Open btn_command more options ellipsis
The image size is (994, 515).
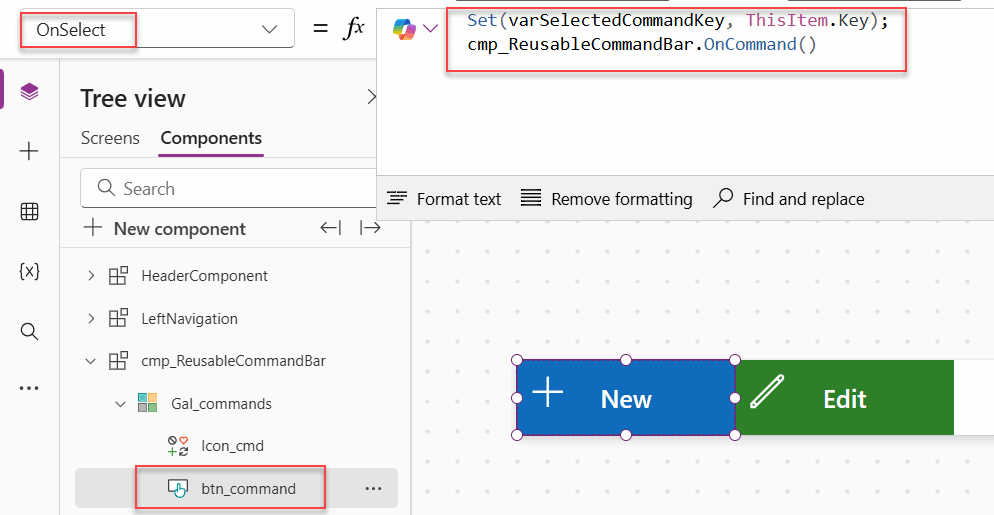tap(373, 488)
